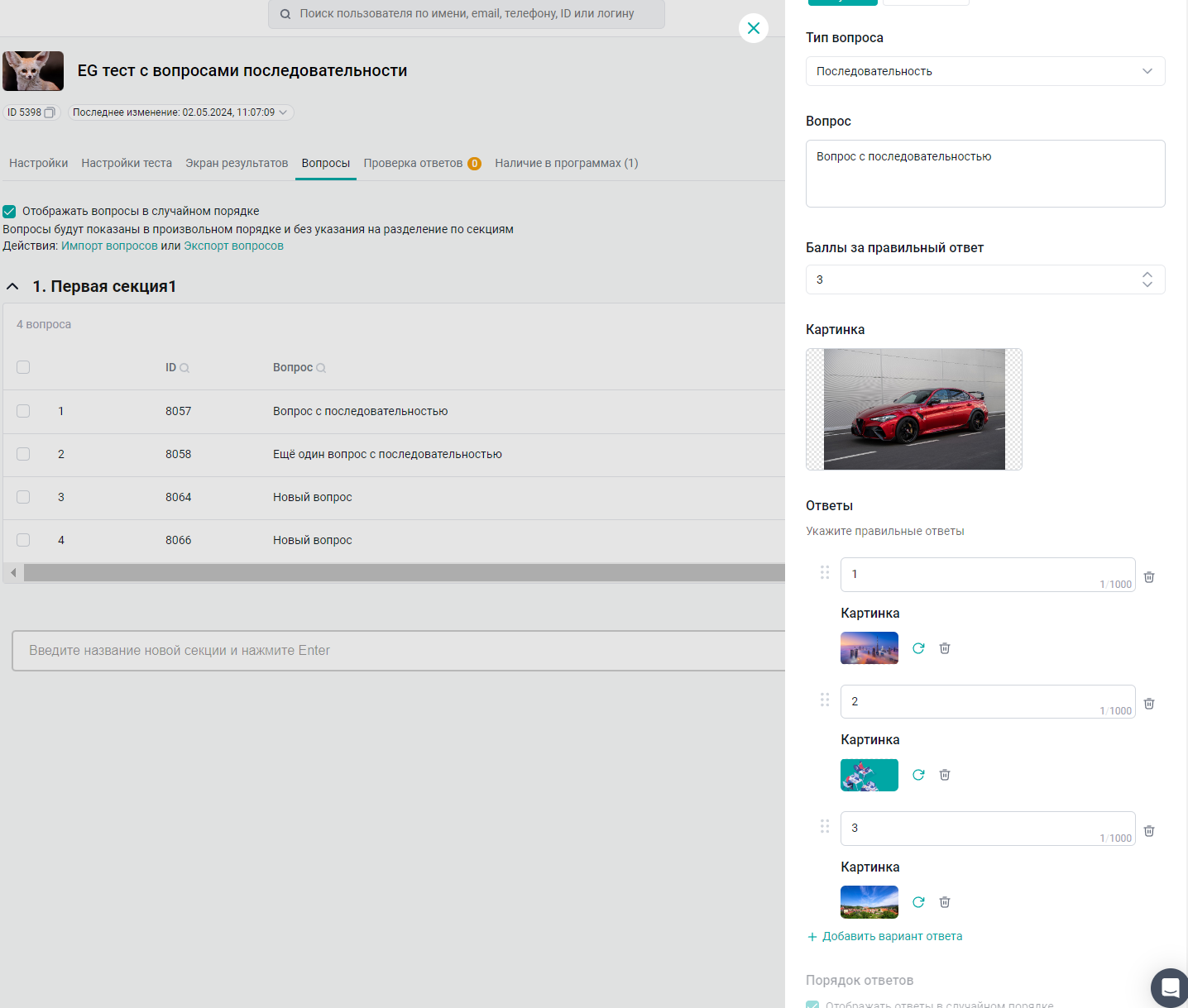The width and height of the screenshot is (1188, 1008).
Task: Open the Настройки tab
Action: 39,163
